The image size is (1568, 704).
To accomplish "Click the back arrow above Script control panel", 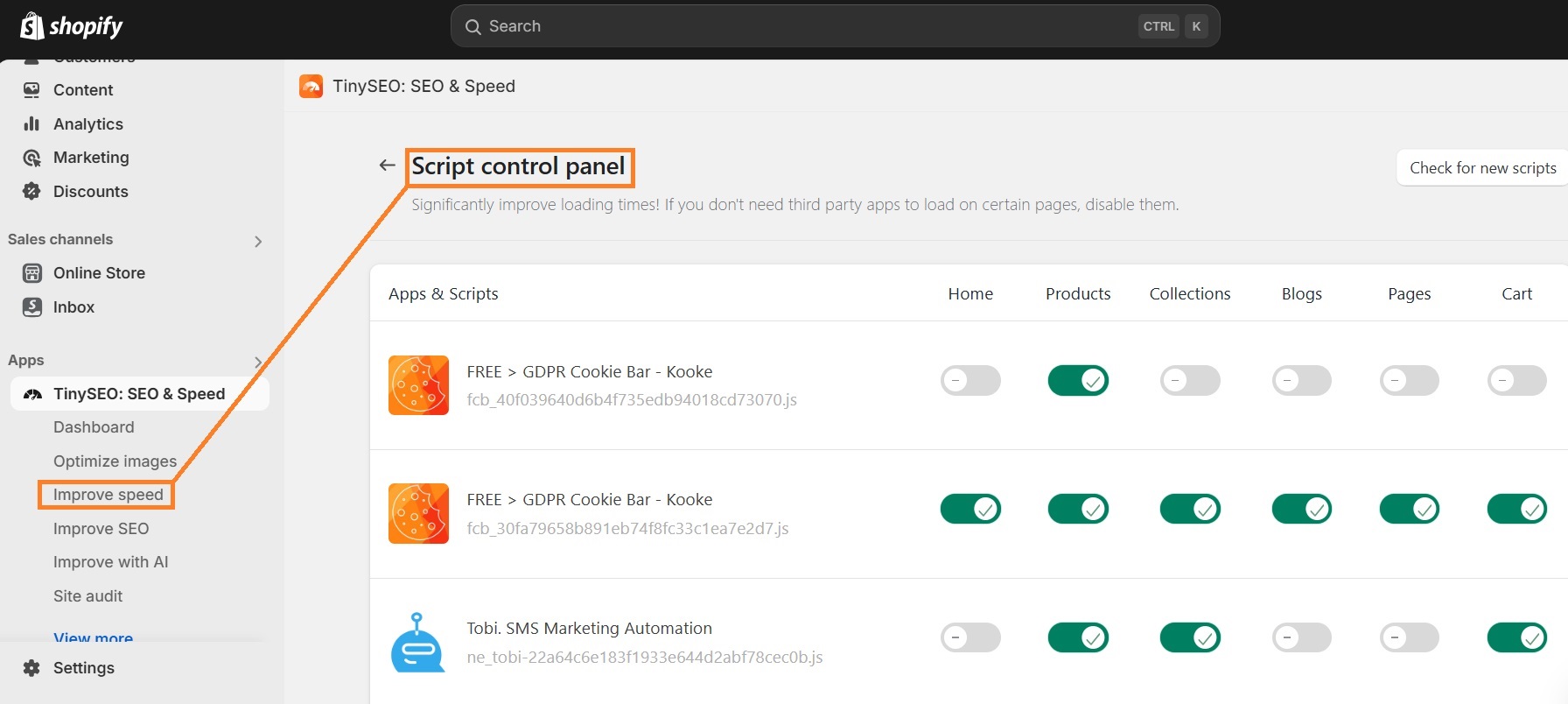I will [x=387, y=165].
